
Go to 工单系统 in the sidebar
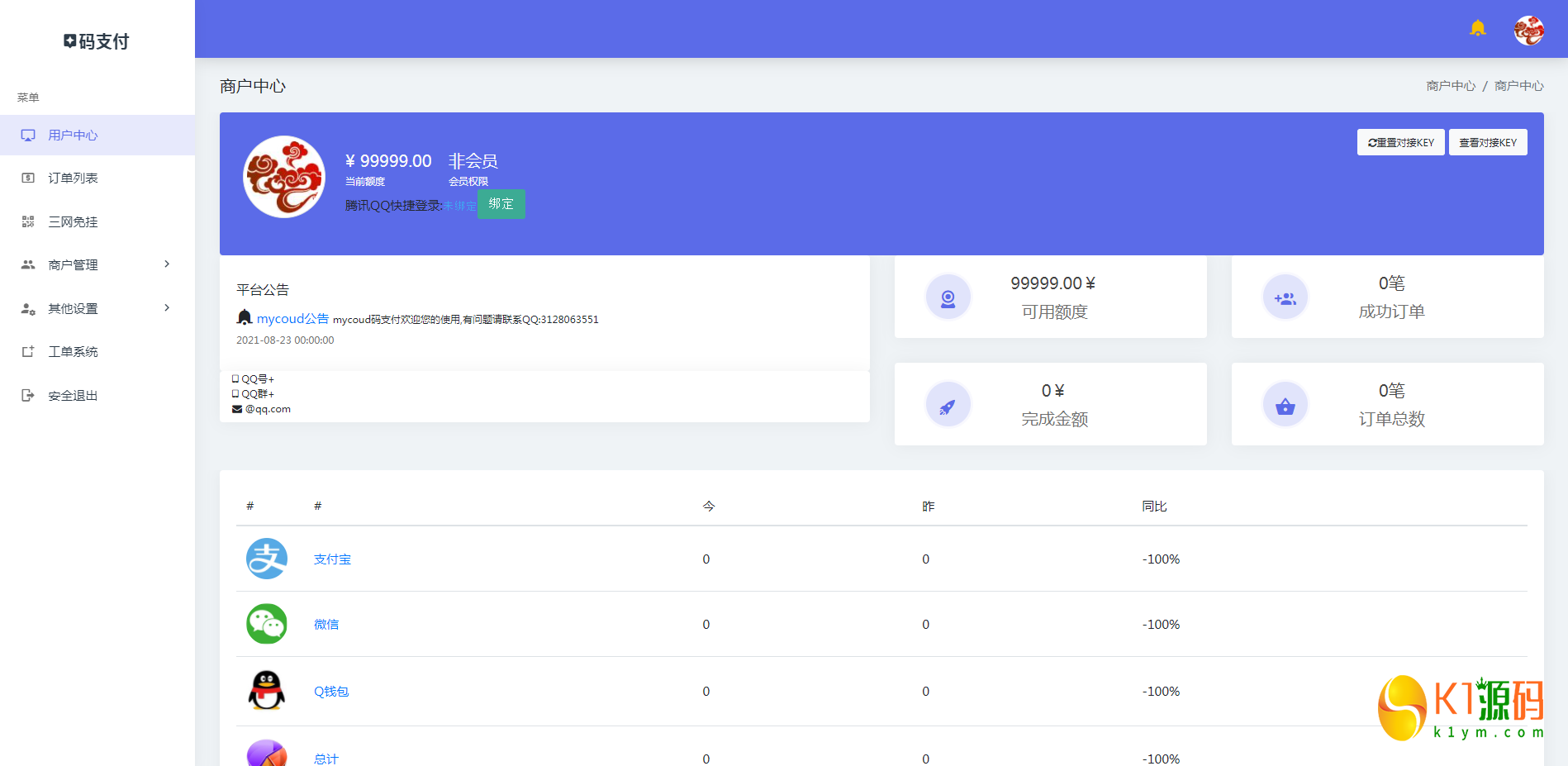tap(73, 351)
